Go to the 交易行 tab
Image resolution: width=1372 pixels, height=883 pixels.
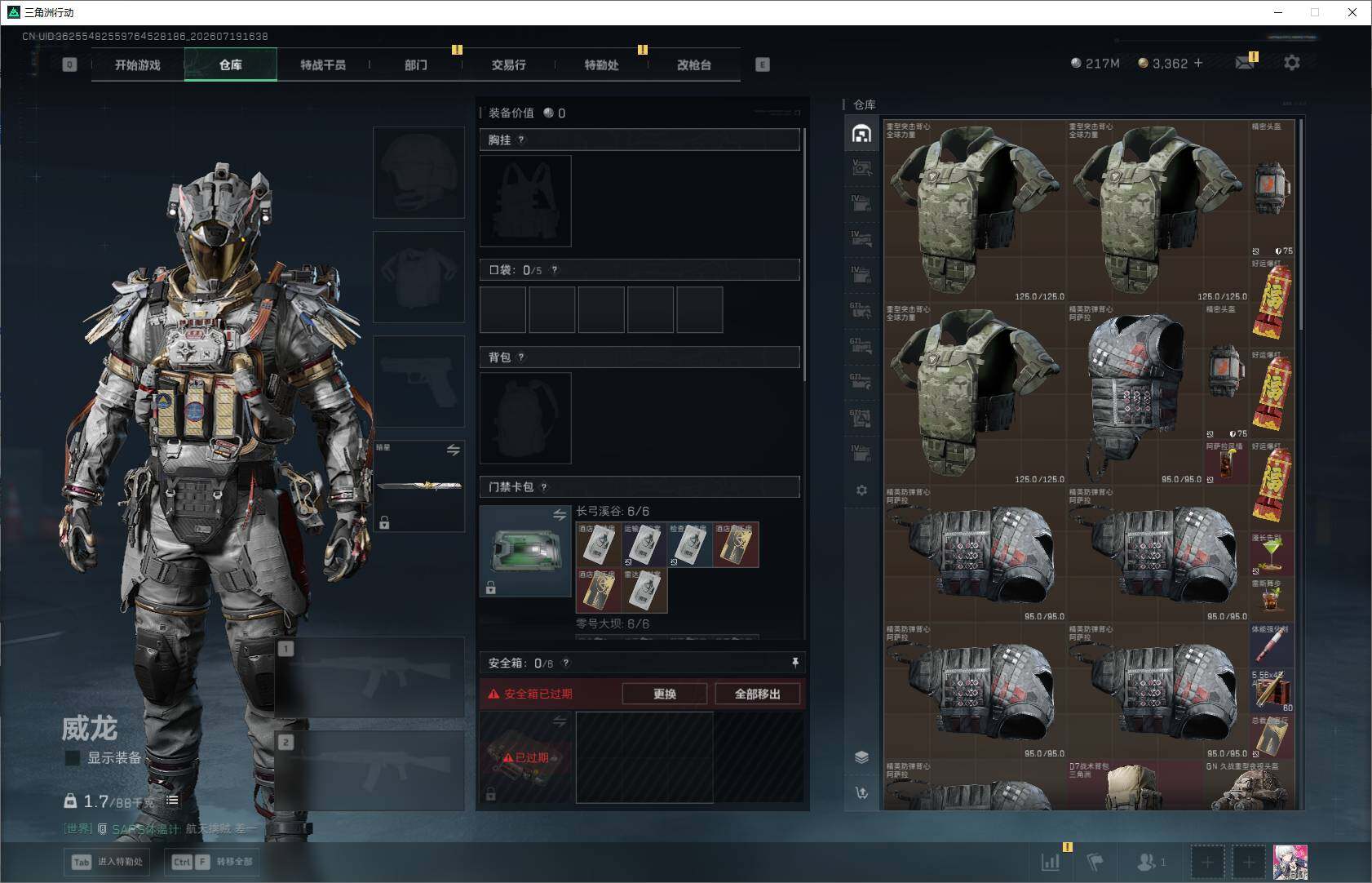pyautogui.click(x=508, y=64)
